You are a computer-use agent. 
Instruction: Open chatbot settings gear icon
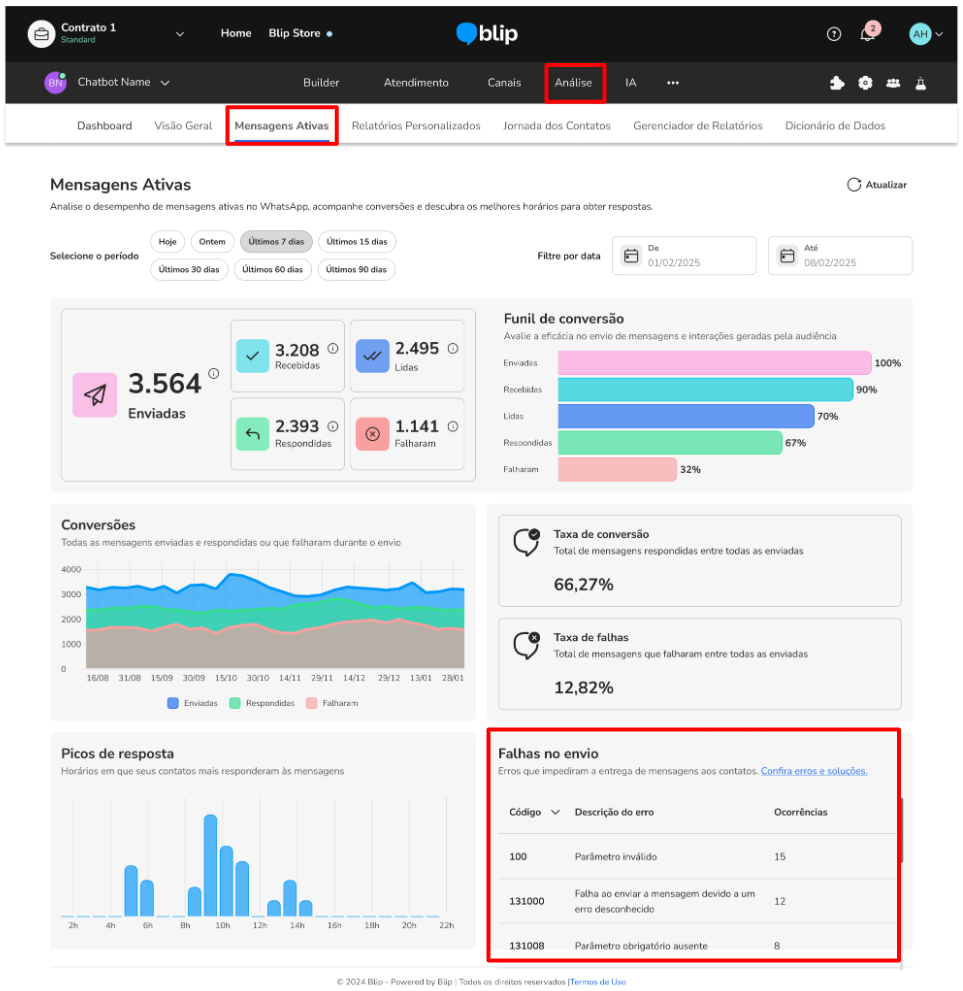click(865, 83)
